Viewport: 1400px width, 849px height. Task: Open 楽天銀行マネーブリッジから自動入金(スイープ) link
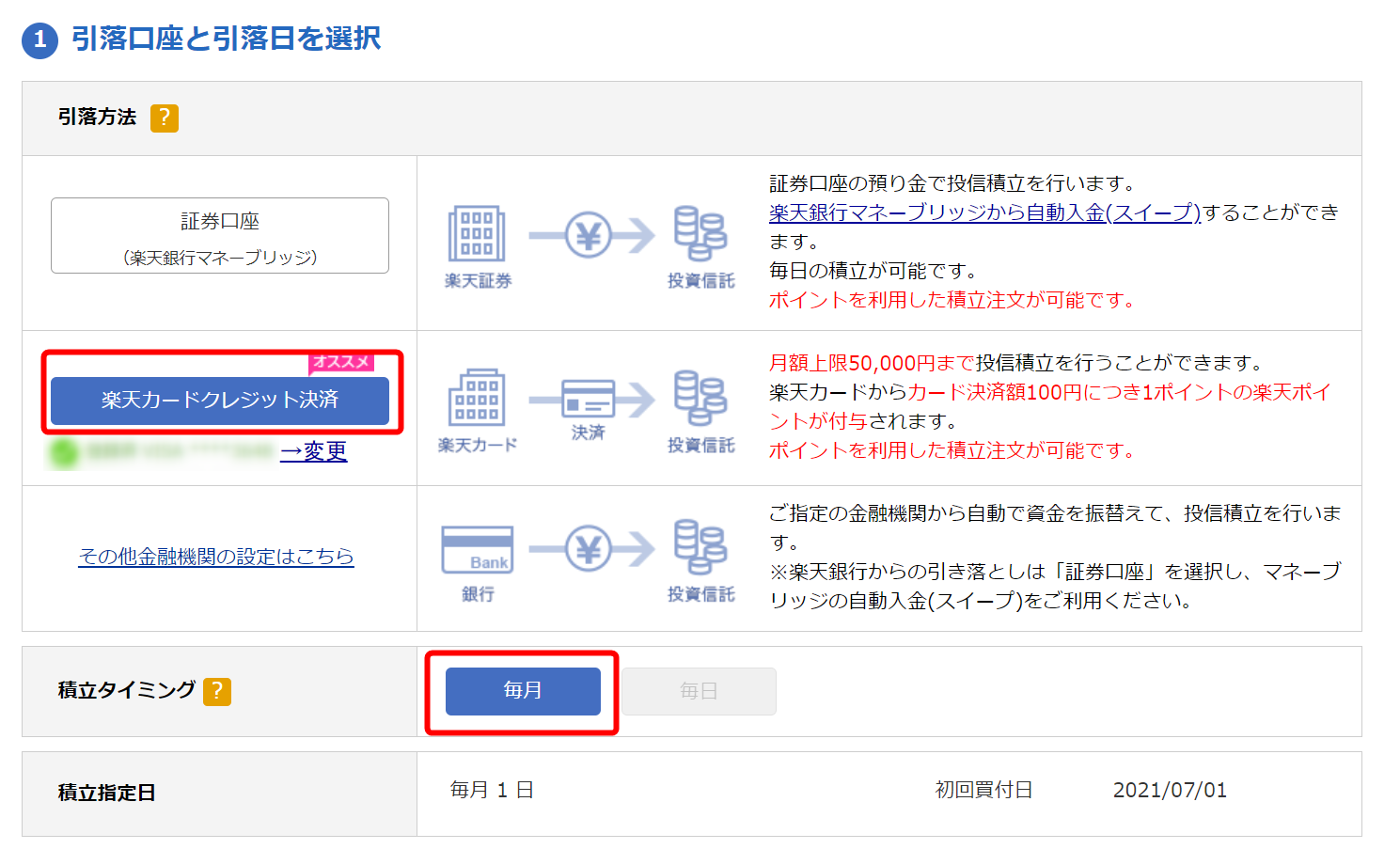[x=984, y=212]
